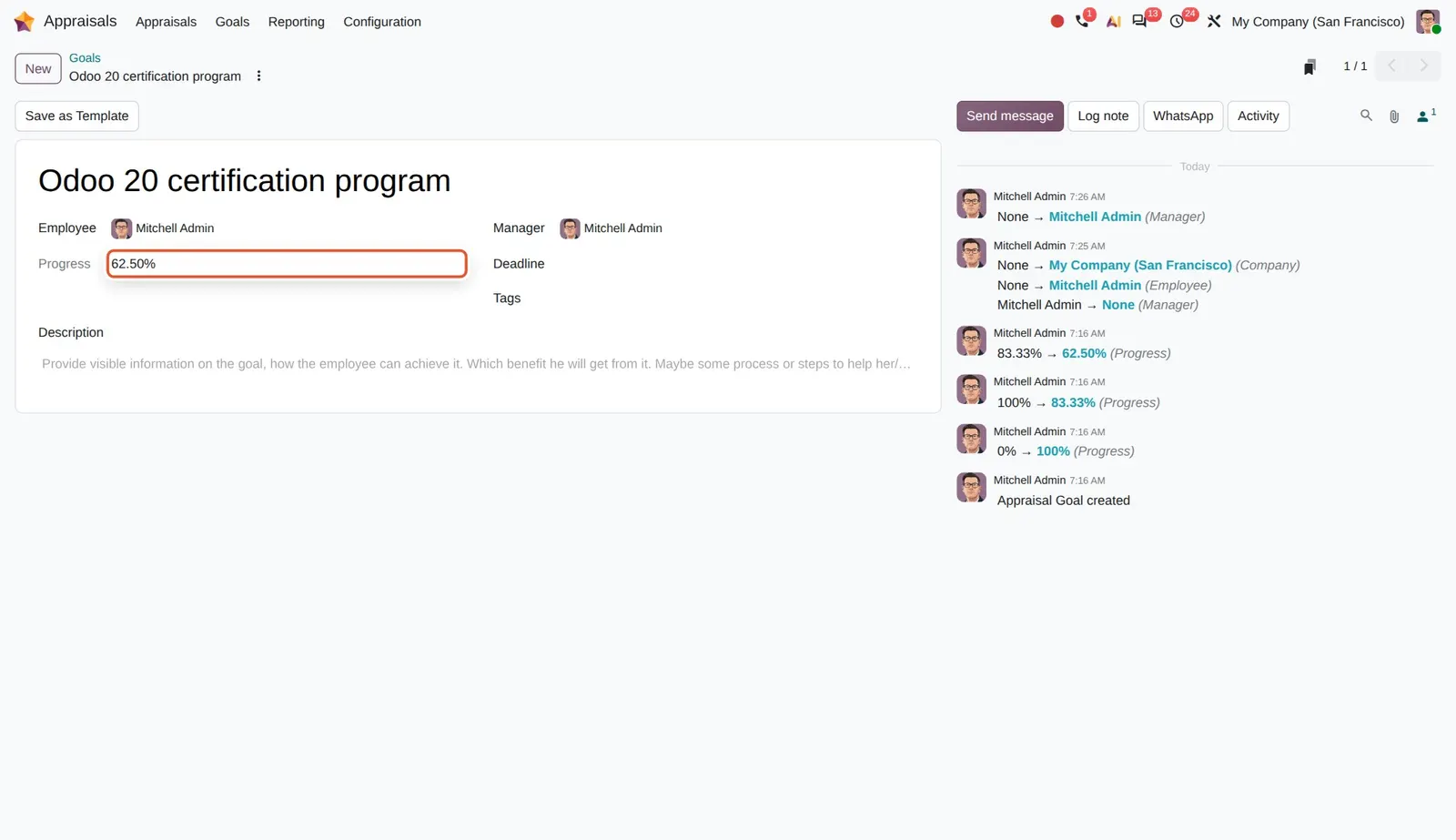Open Mitchell Admin (Manager) link in chatter
The width and height of the screenshot is (1456, 840).
[1095, 217]
